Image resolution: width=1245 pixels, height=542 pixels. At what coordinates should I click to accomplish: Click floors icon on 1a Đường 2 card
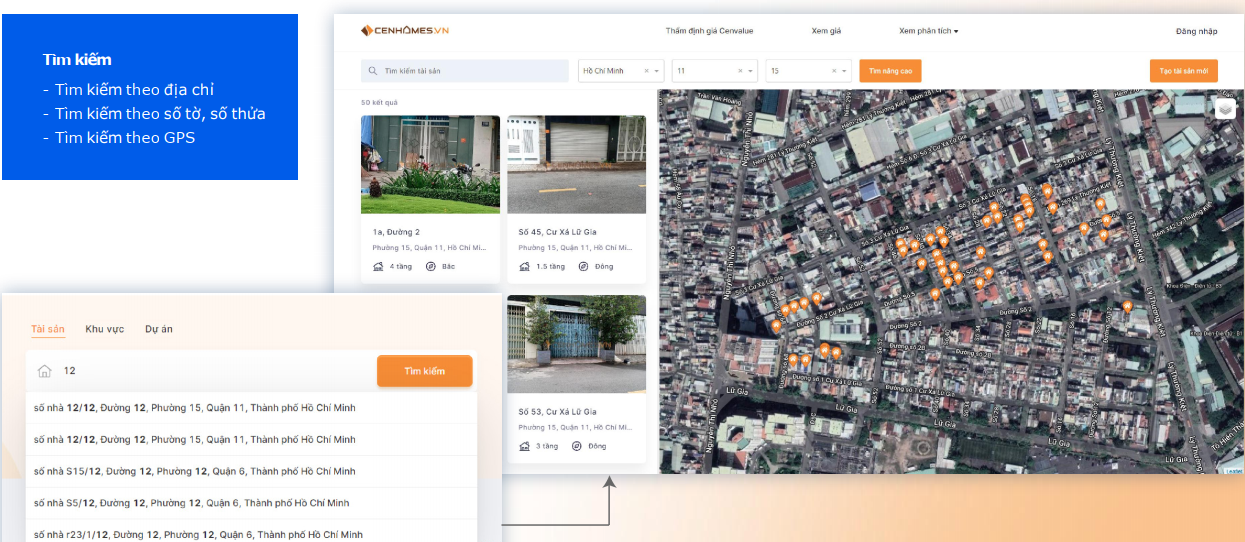point(378,267)
